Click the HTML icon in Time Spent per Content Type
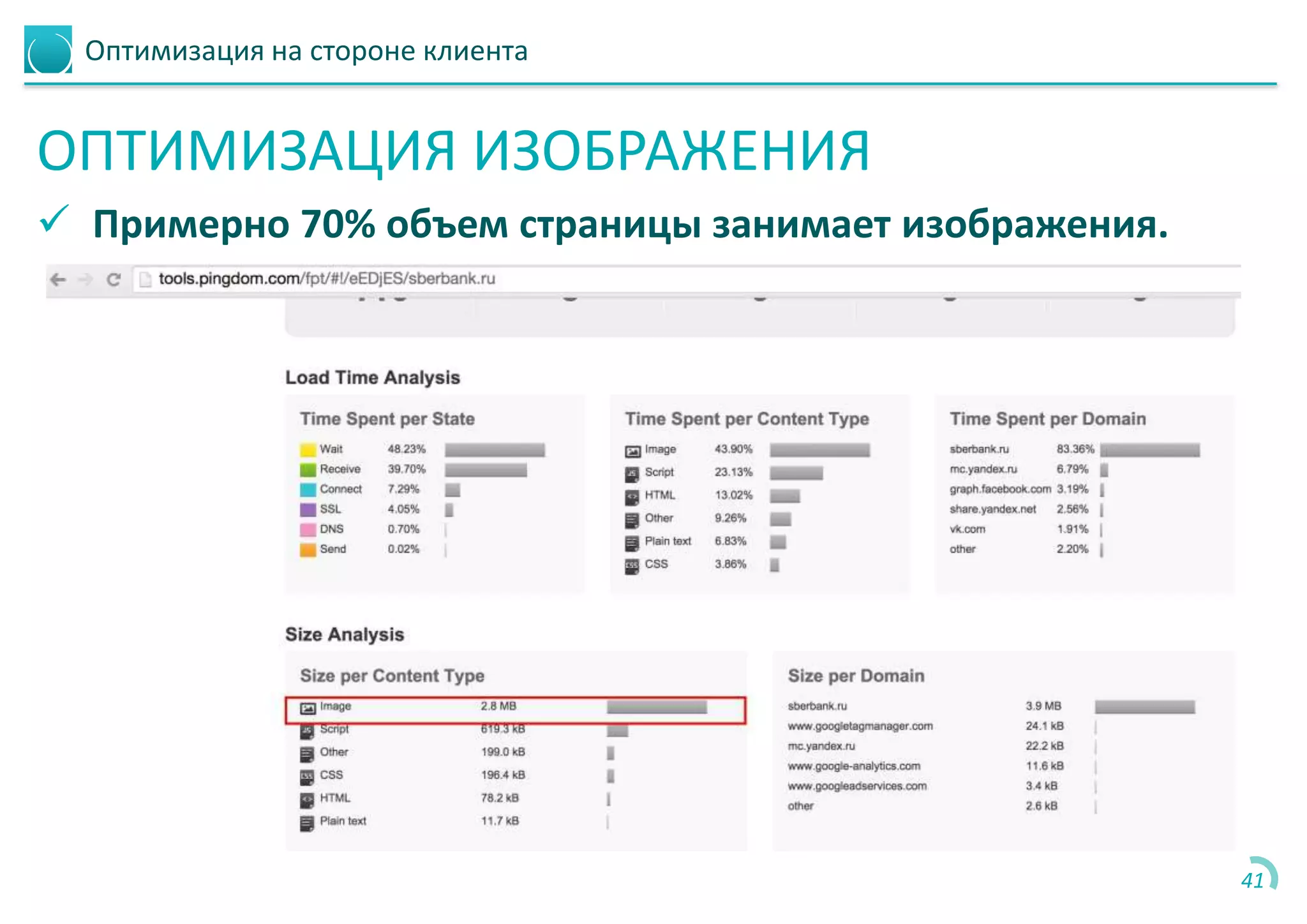The width and height of the screenshot is (1307, 924). pos(632,496)
